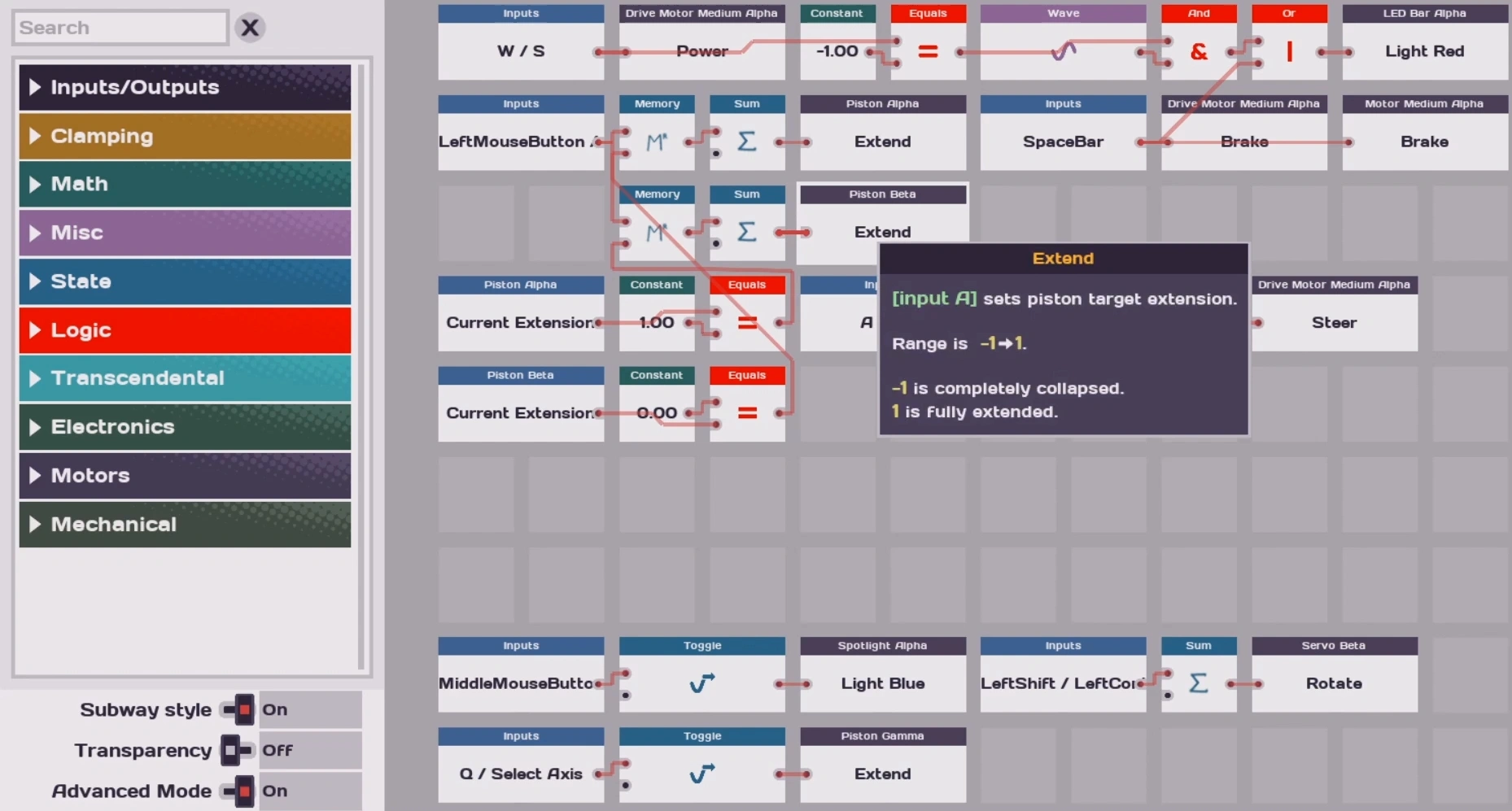The image size is (1512, 811).
Task: Click the Memory node icon beside LeftMouseButton
Action: click(656, 142)
